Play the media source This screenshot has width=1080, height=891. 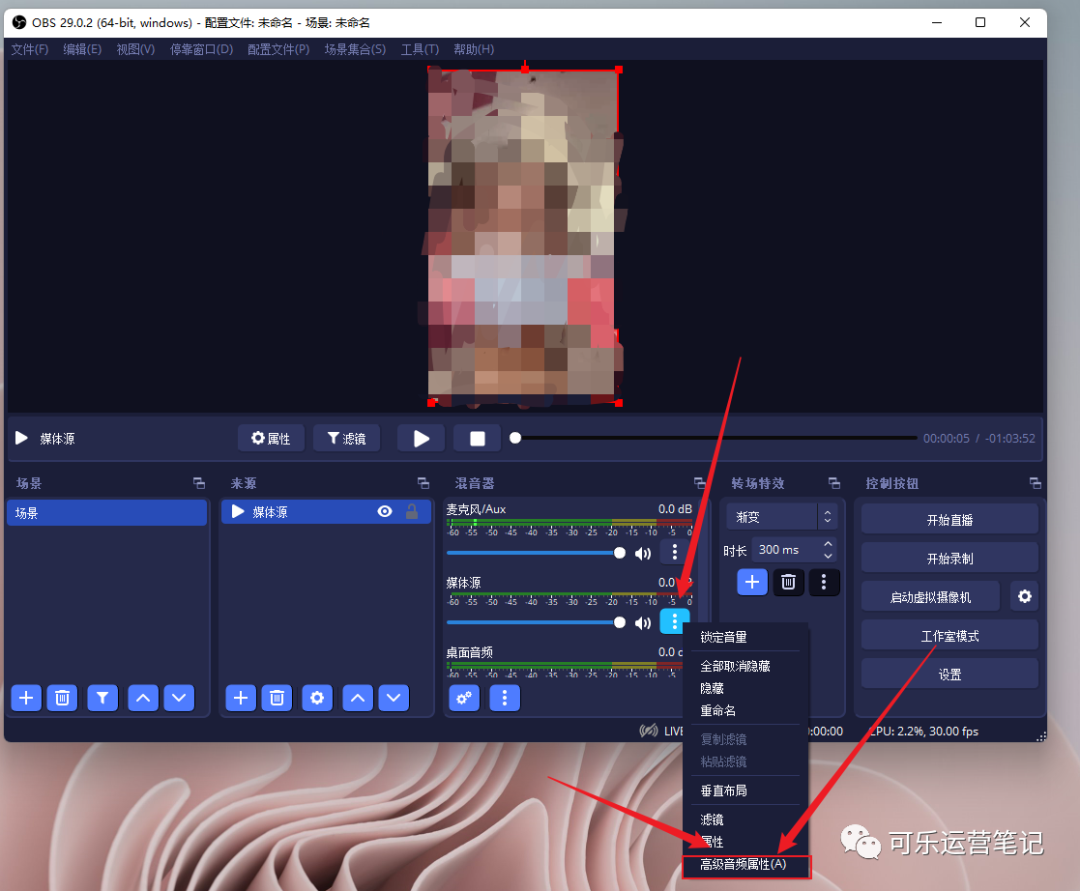421,439
